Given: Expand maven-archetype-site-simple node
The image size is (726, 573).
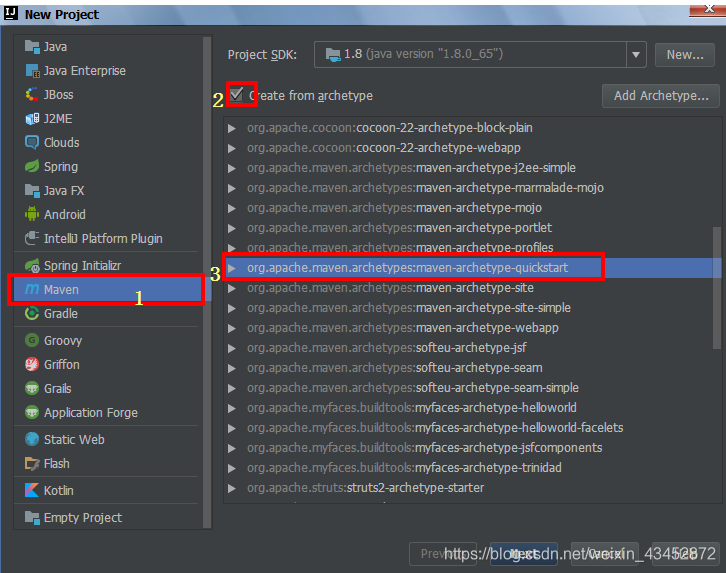Looking at the screenshot, I should pos(232,308).
